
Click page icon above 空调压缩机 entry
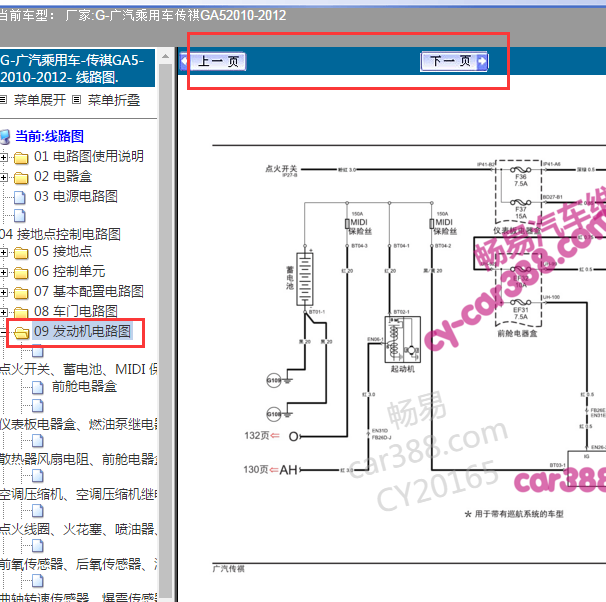coord(37,476)
